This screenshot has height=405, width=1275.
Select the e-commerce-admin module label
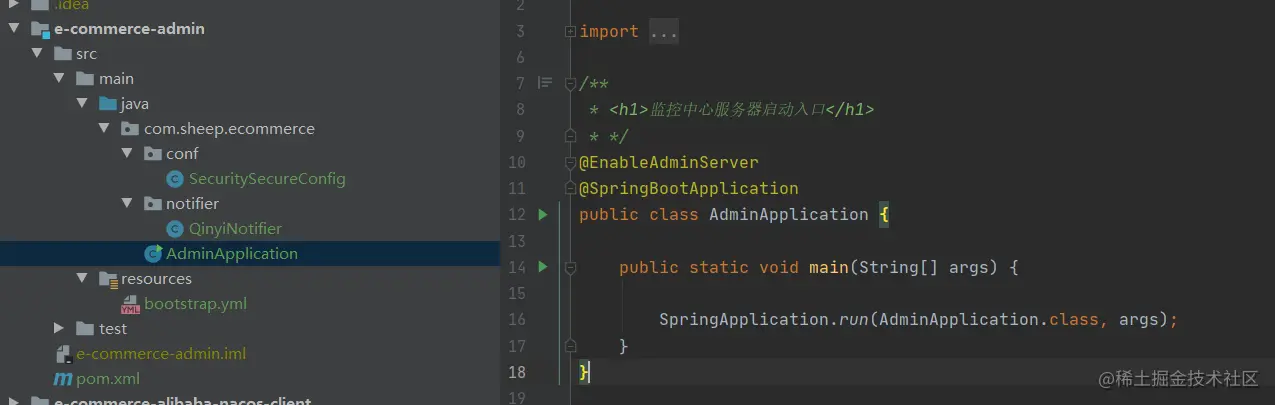pos(129,29)
